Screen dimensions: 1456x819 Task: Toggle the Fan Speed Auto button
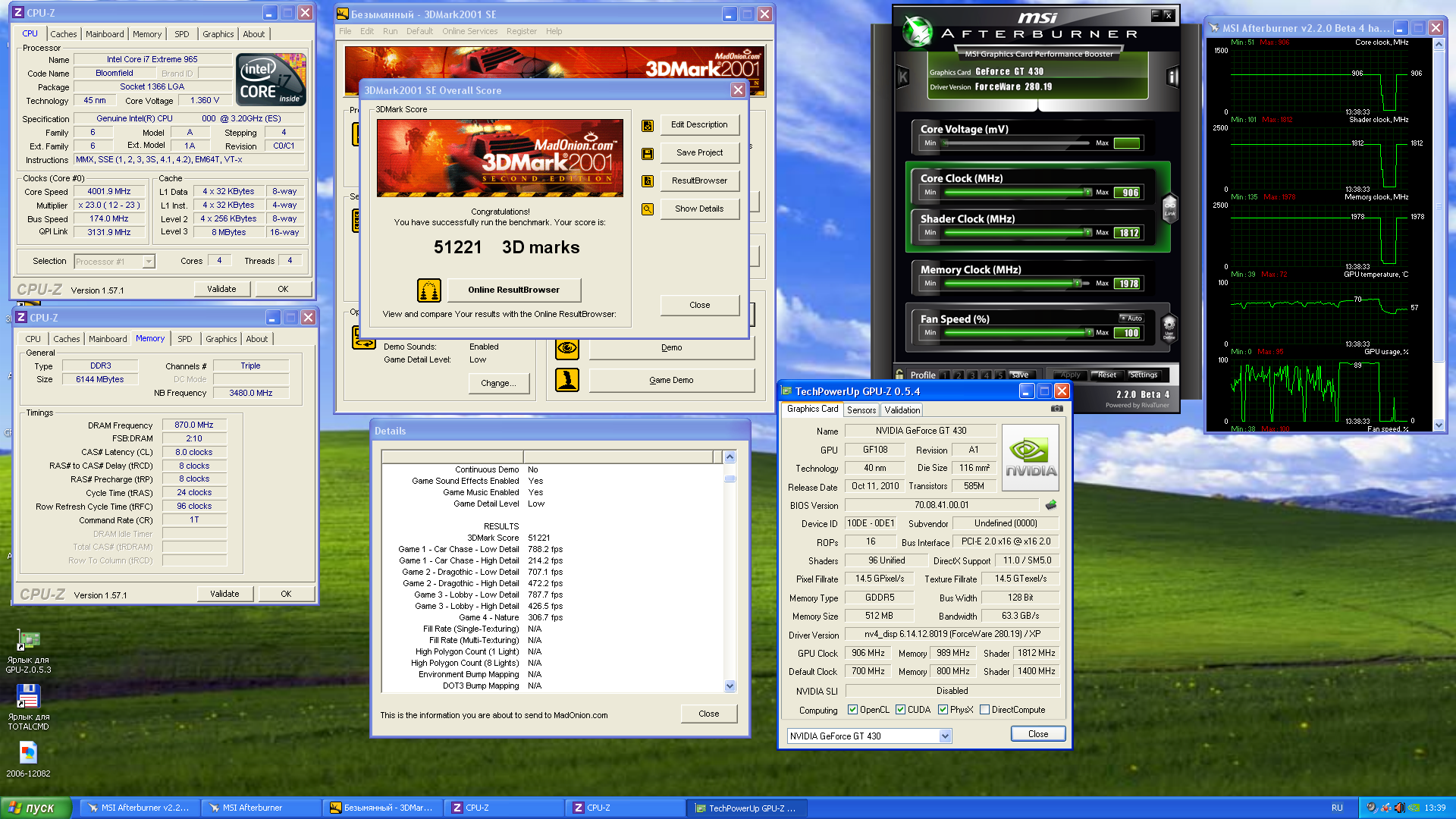(x=1131, y=318)
